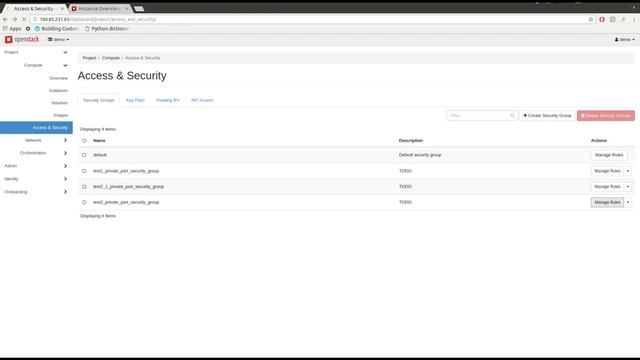Expand the Identity sidebar section
Image resolution: width=640 pixels, height=360 pixels.
click(x=36, y=179)
